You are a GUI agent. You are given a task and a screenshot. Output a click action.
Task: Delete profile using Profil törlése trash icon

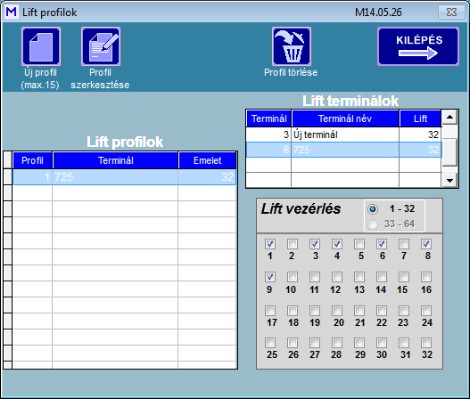tap(291, 46)
